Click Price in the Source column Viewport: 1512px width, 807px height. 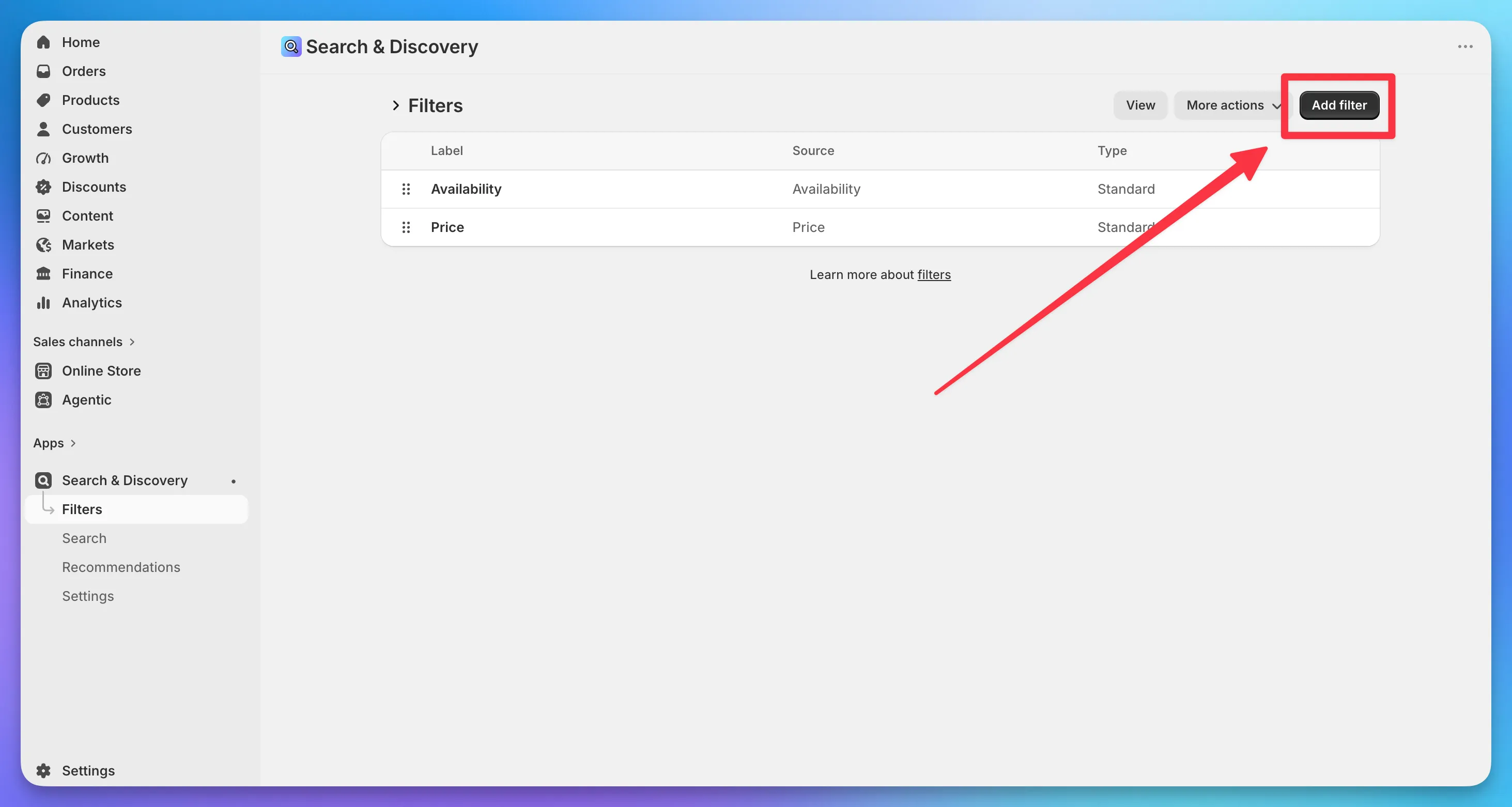[808, 227]
